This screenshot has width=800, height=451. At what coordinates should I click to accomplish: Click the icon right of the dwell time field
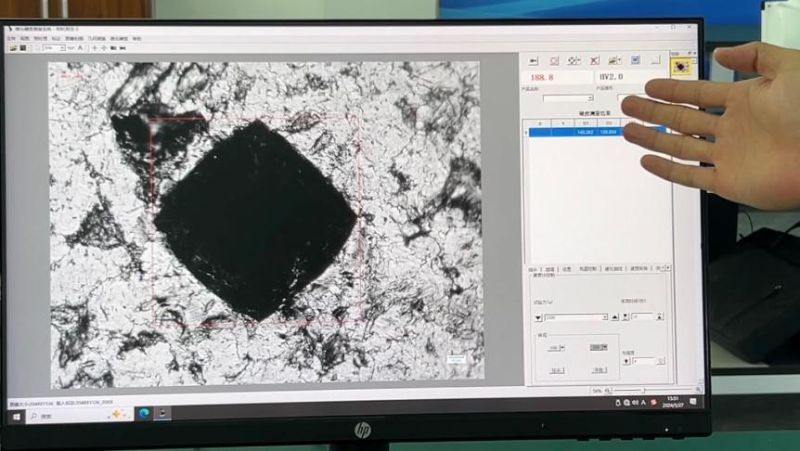point(660,316)
